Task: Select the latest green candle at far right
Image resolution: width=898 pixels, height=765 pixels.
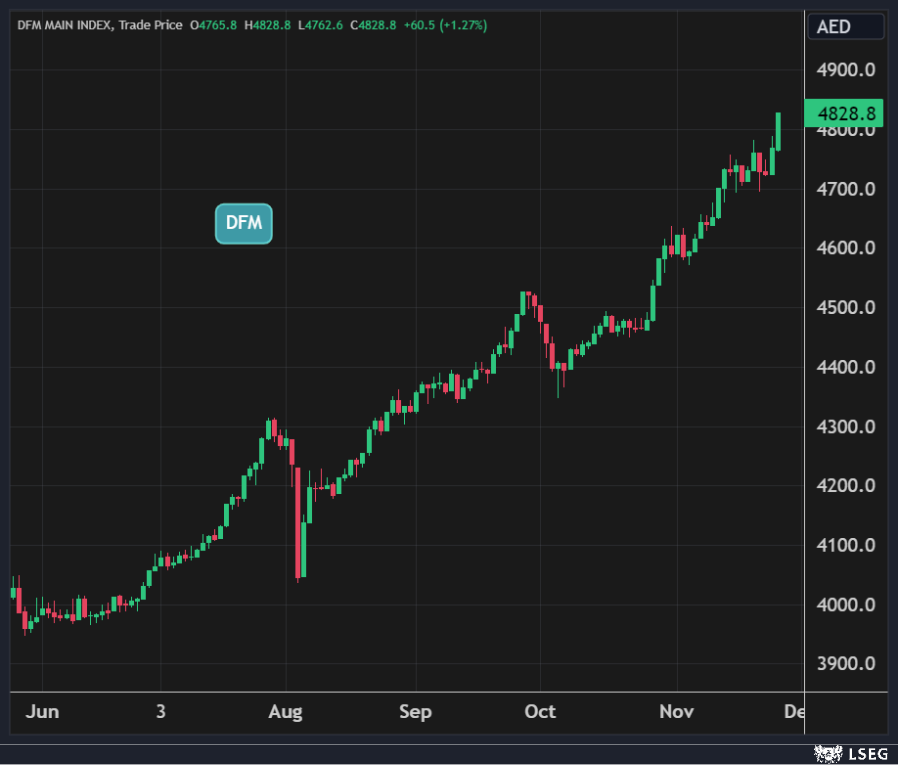Action: tap(778, 132)
